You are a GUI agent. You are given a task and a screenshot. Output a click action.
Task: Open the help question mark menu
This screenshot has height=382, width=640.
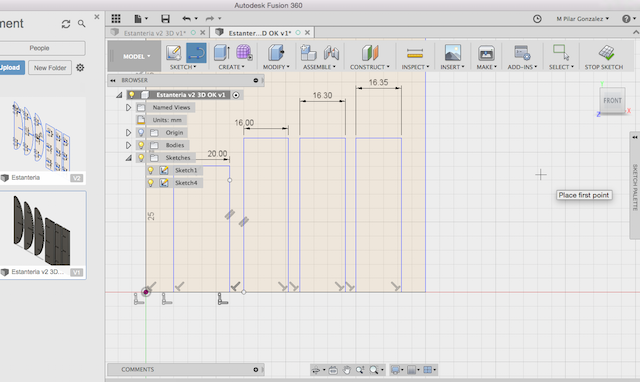(x=629, y=19)
